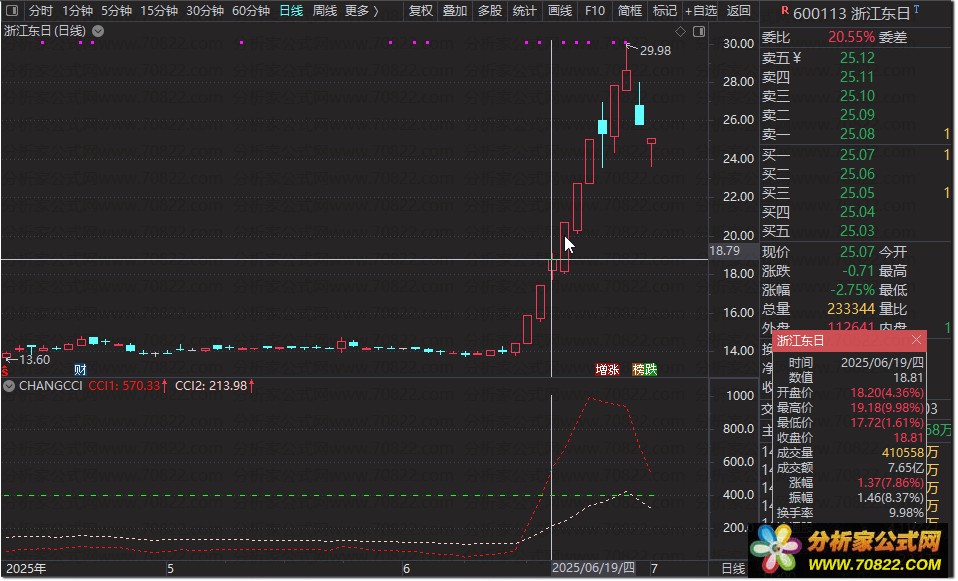Expand dropdown next to 浙江东日 (日线)
Screen dimensions: 958x581
point(98,31)
